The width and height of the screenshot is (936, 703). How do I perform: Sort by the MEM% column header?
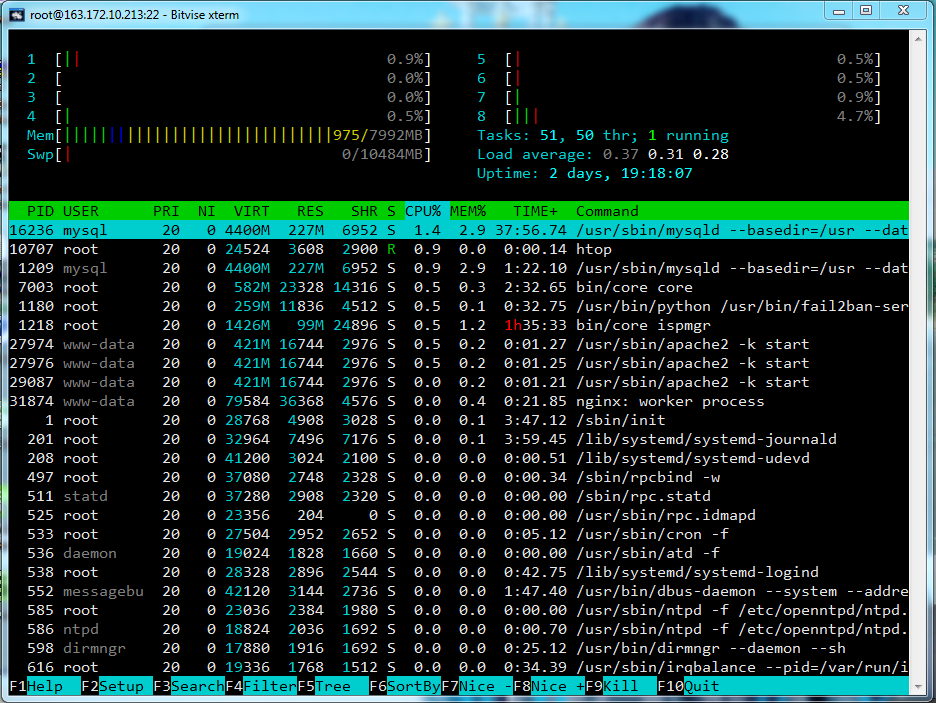point(467,211)
